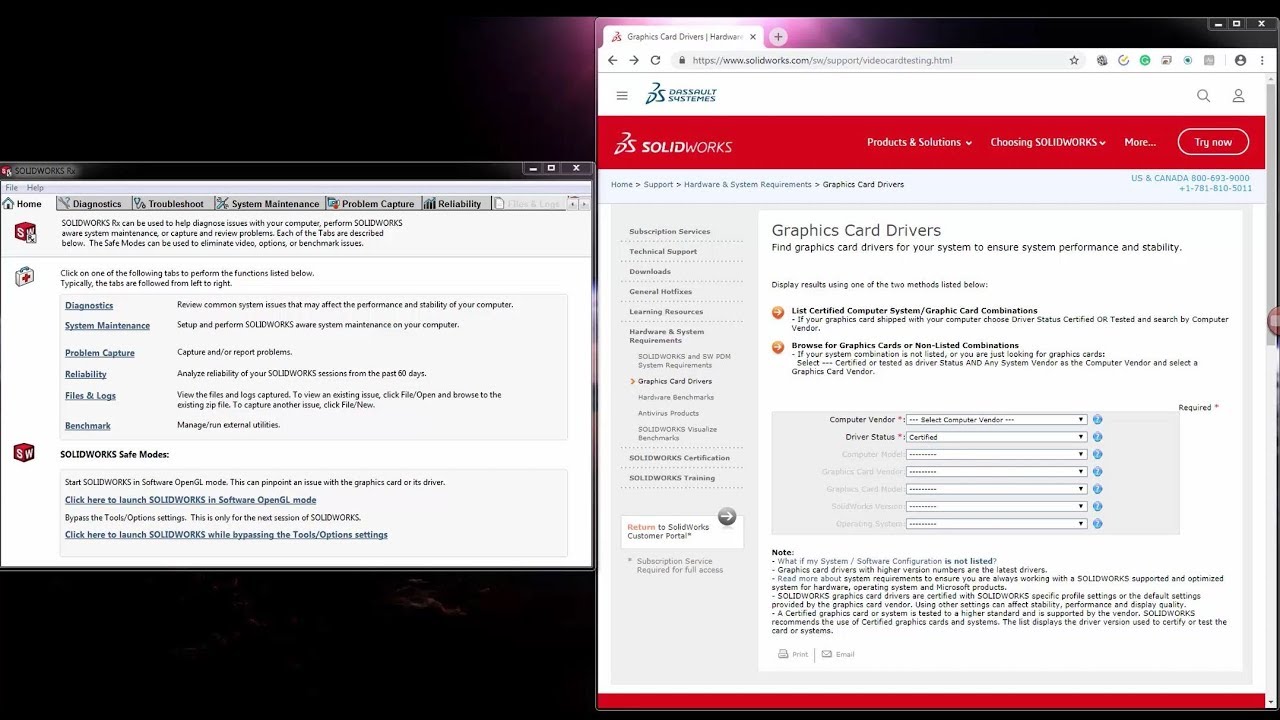Image resolution: width=1280 pixels, height=720 pixels.
Task: Click Hardware & System Requirements breadcrumb
Action: (x=748, y=184)
